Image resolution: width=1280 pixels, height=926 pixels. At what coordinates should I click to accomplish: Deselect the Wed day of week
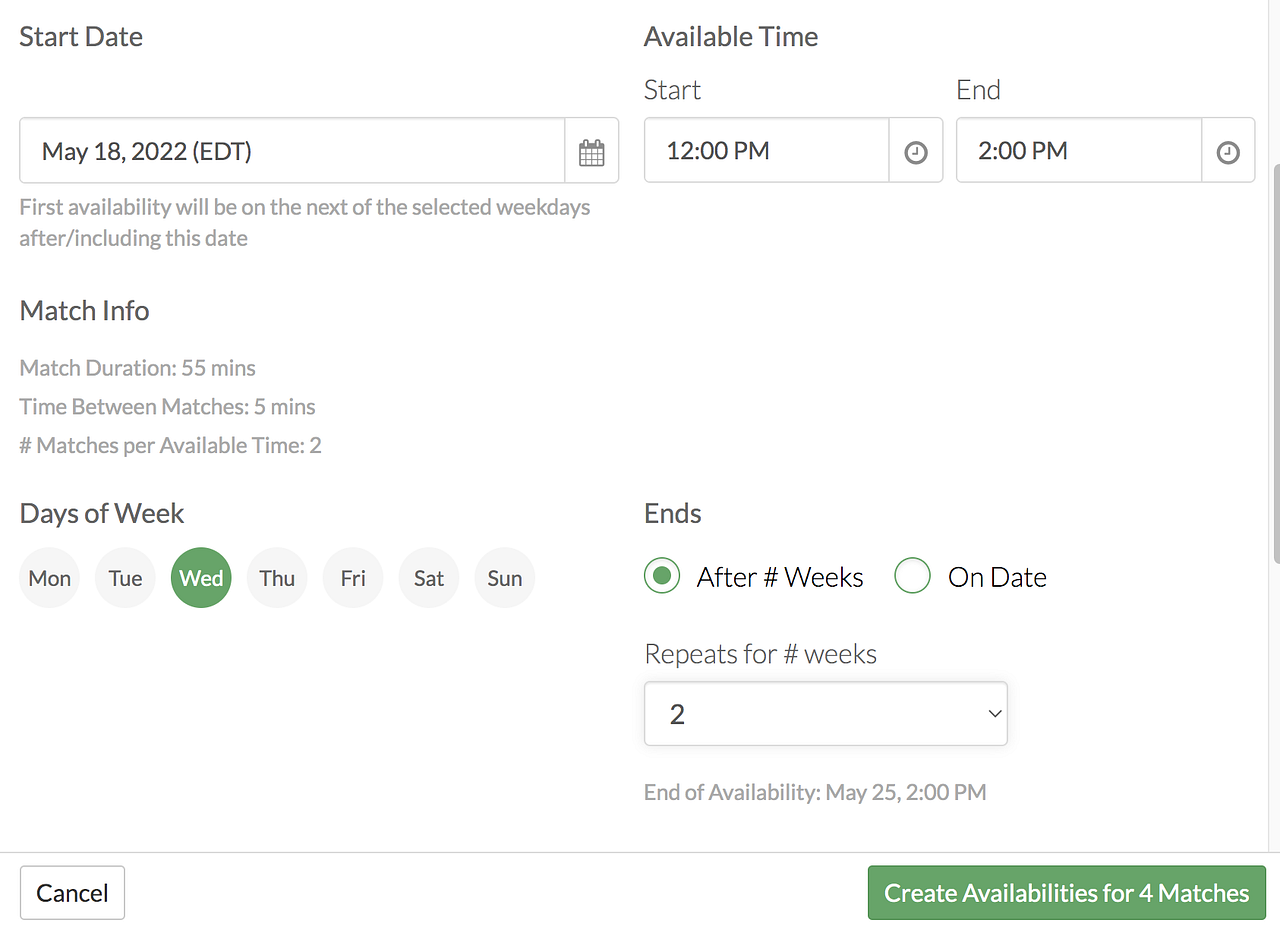coord(201,578)
